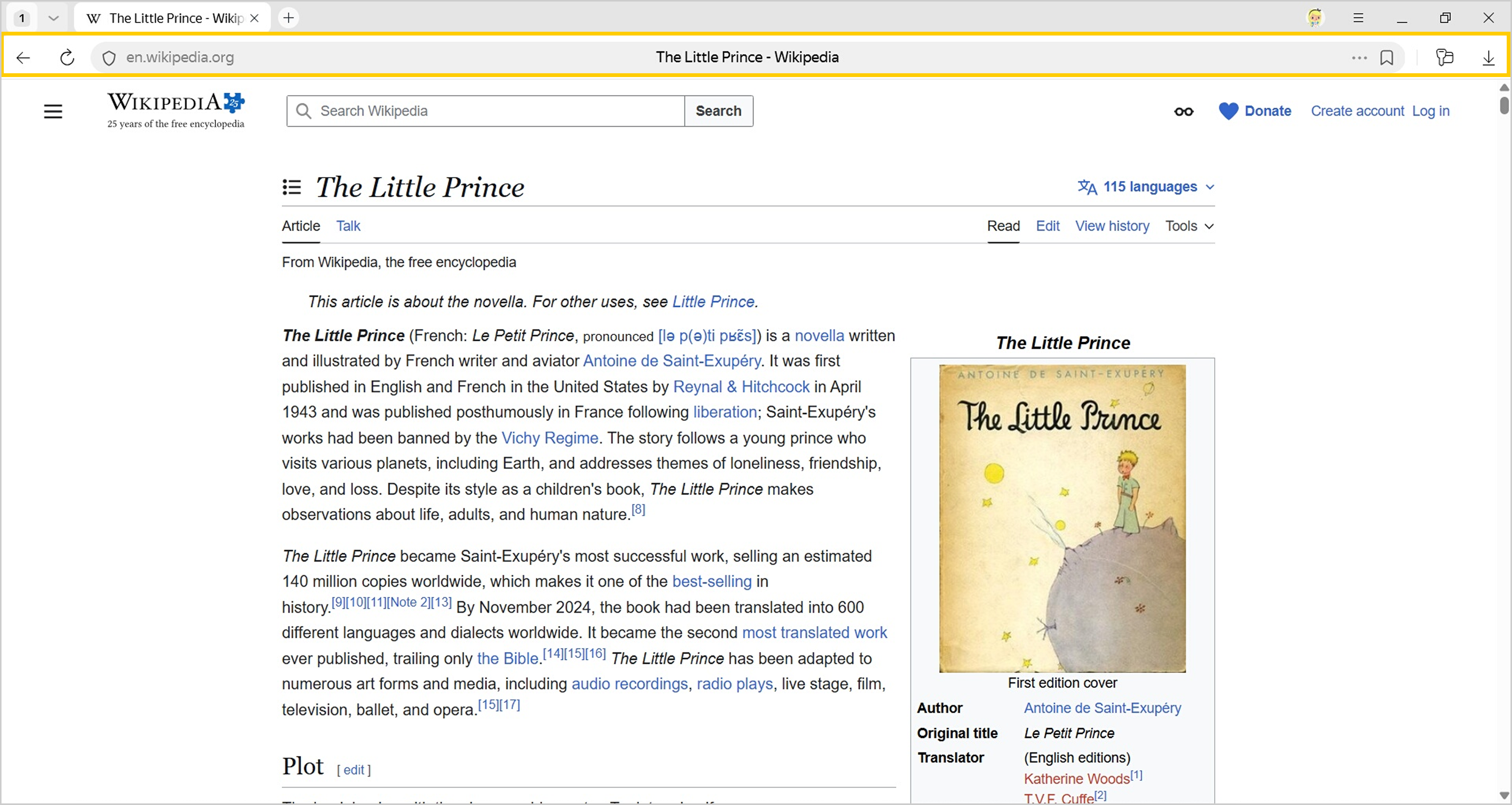Image resolution: width=1512 pixels, height=805 pixels.
Task: Close The Little Prince tab
Action: point(254,18)
